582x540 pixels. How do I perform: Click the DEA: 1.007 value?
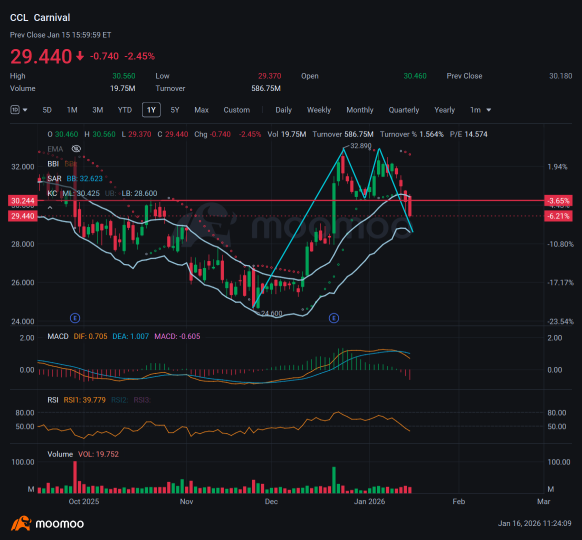[131, 336]
